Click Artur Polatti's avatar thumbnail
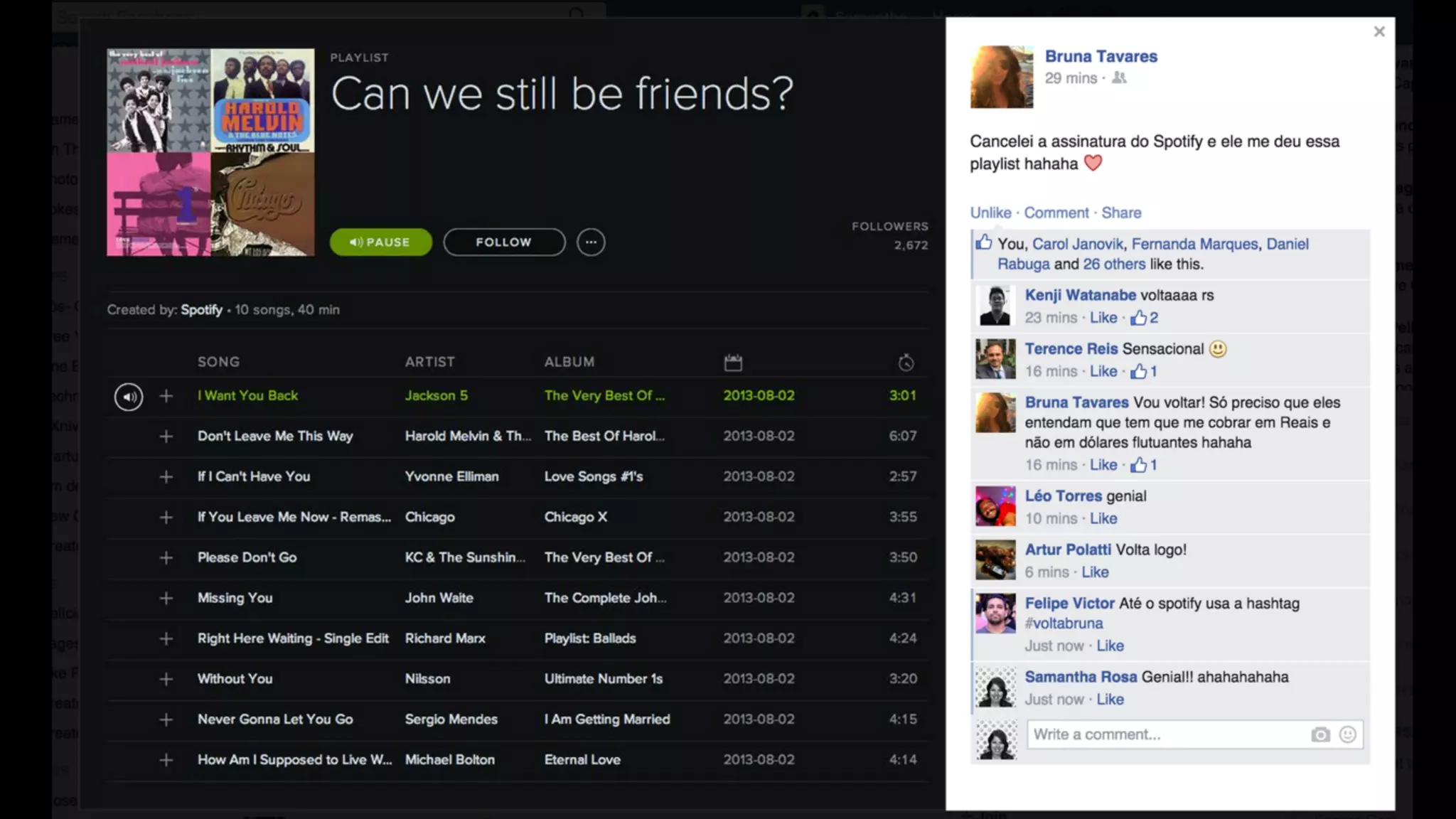Viewport: 1456px width, 819px height. point(995,560)
